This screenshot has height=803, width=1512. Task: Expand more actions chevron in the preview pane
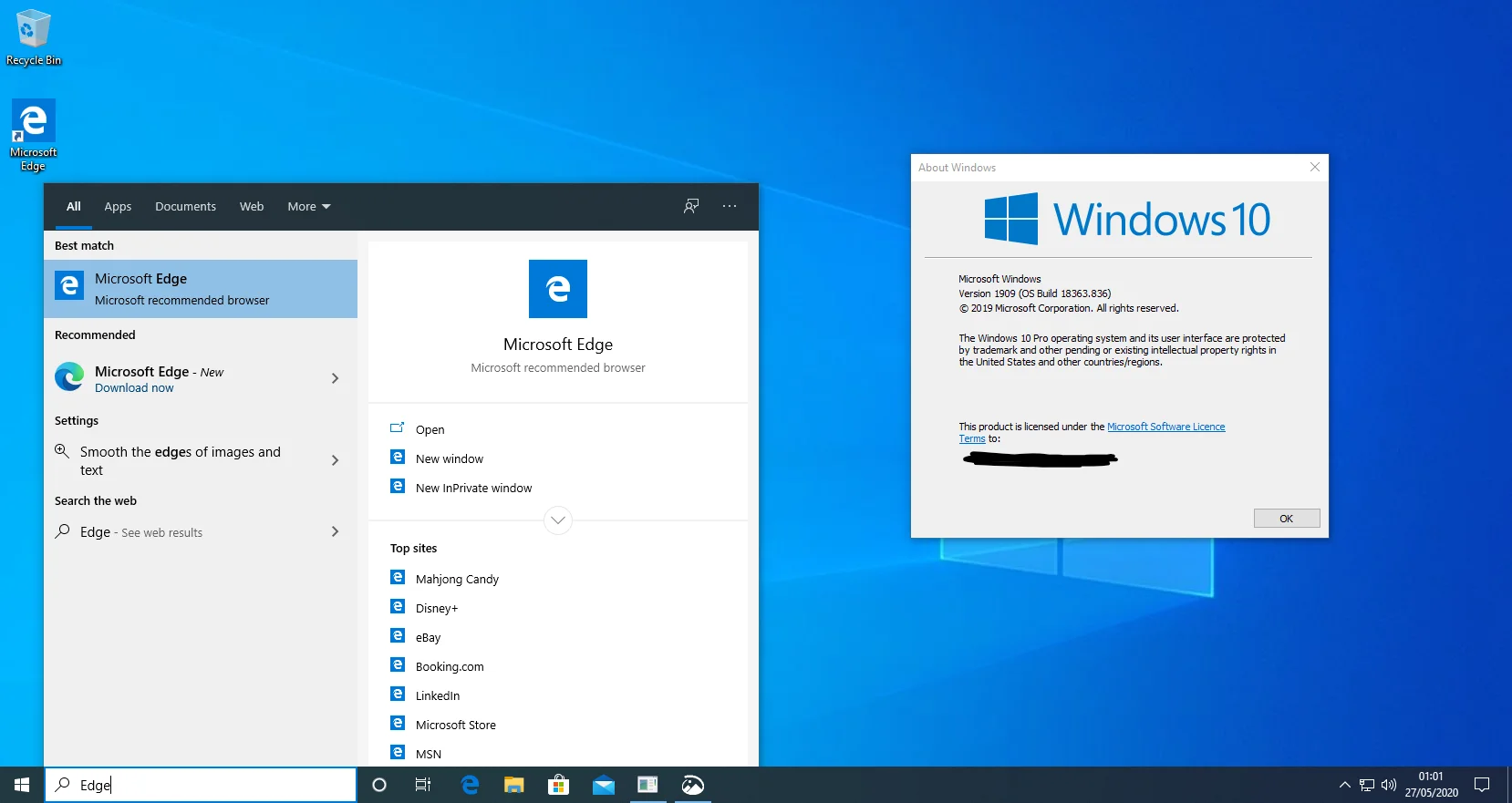point(558,520)
